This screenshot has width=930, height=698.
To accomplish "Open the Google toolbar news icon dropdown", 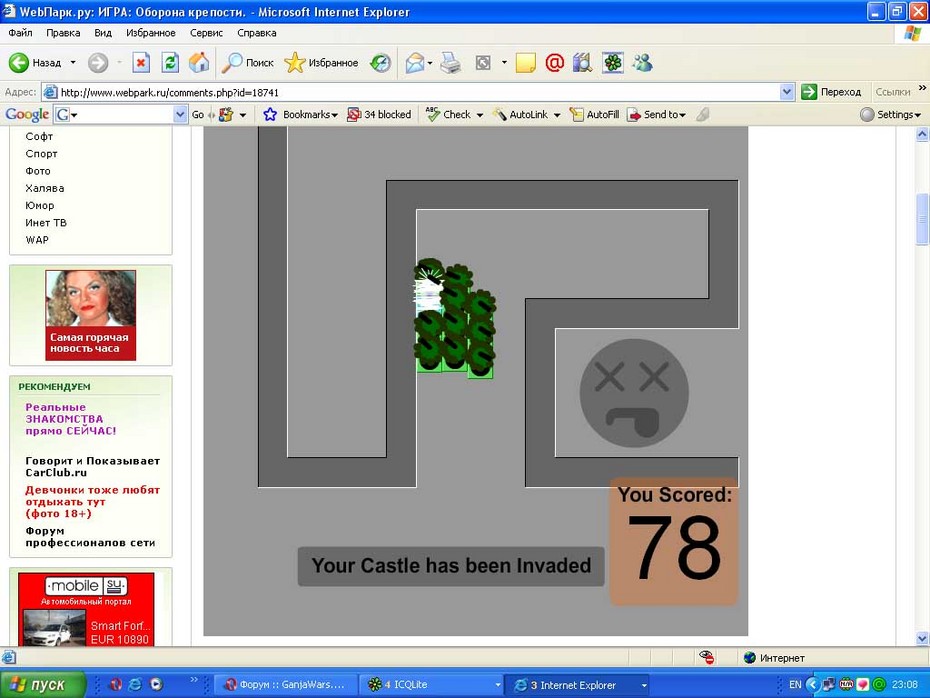I will (243, 115).
